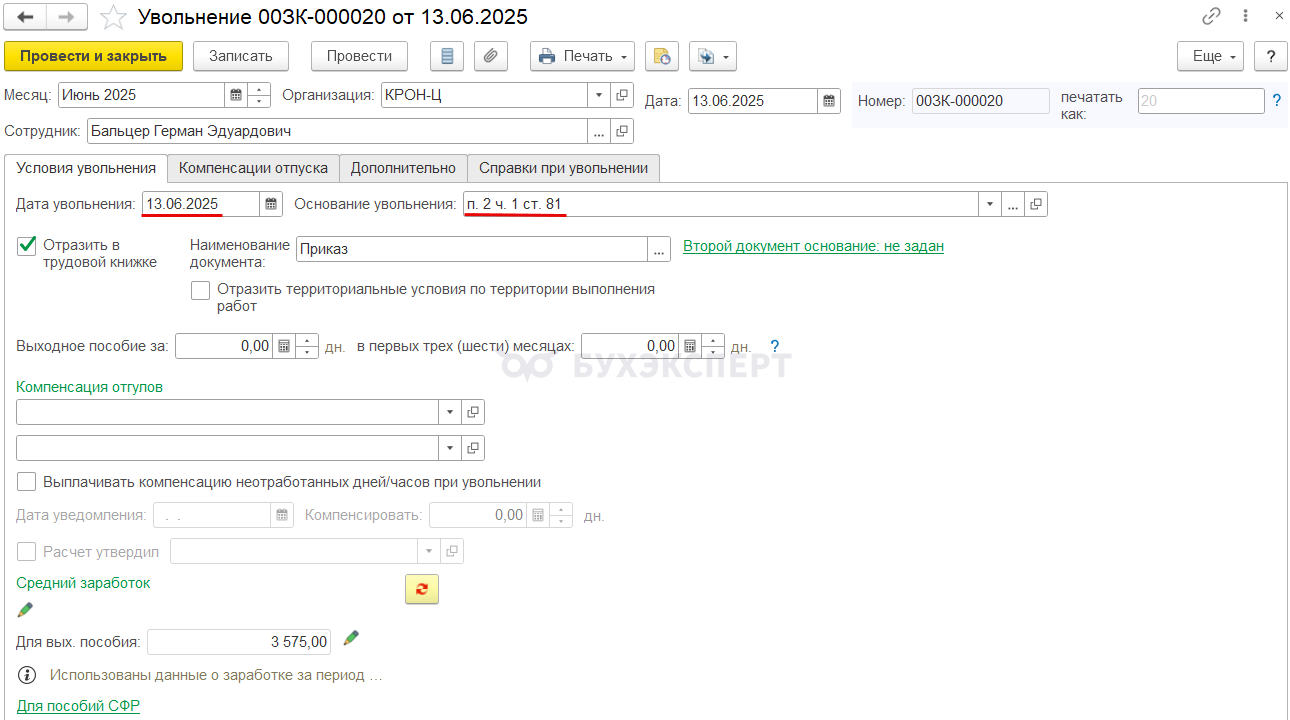Image resolution: width=1290 pixels, height=720 pixels.
Task: Click the blue help question mark near number
Action: (x=1276, y=100)
